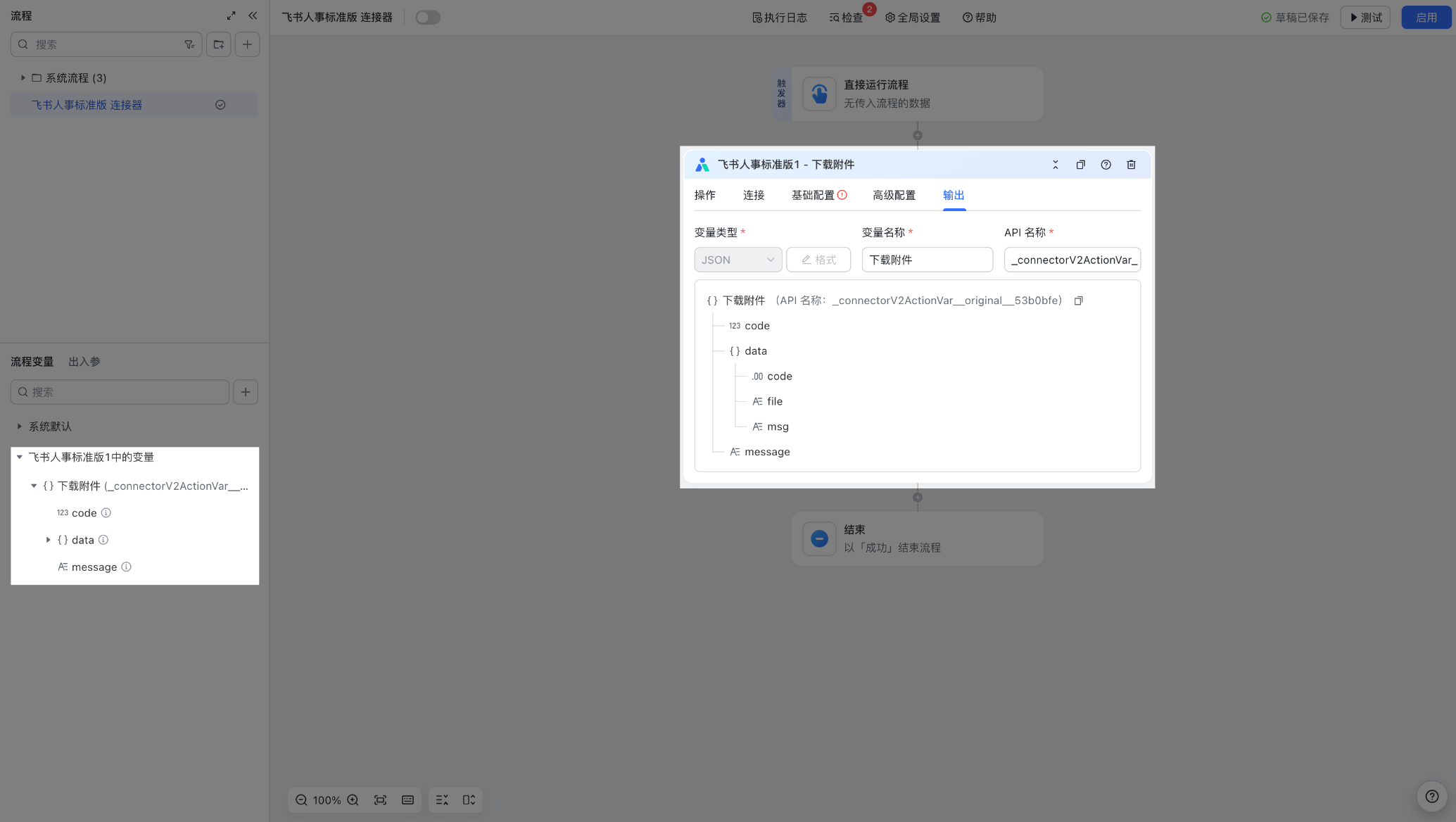Viewport: 1456px width, 822px height.
Task: Open 执行日志
Action: (x=780, y=18)
